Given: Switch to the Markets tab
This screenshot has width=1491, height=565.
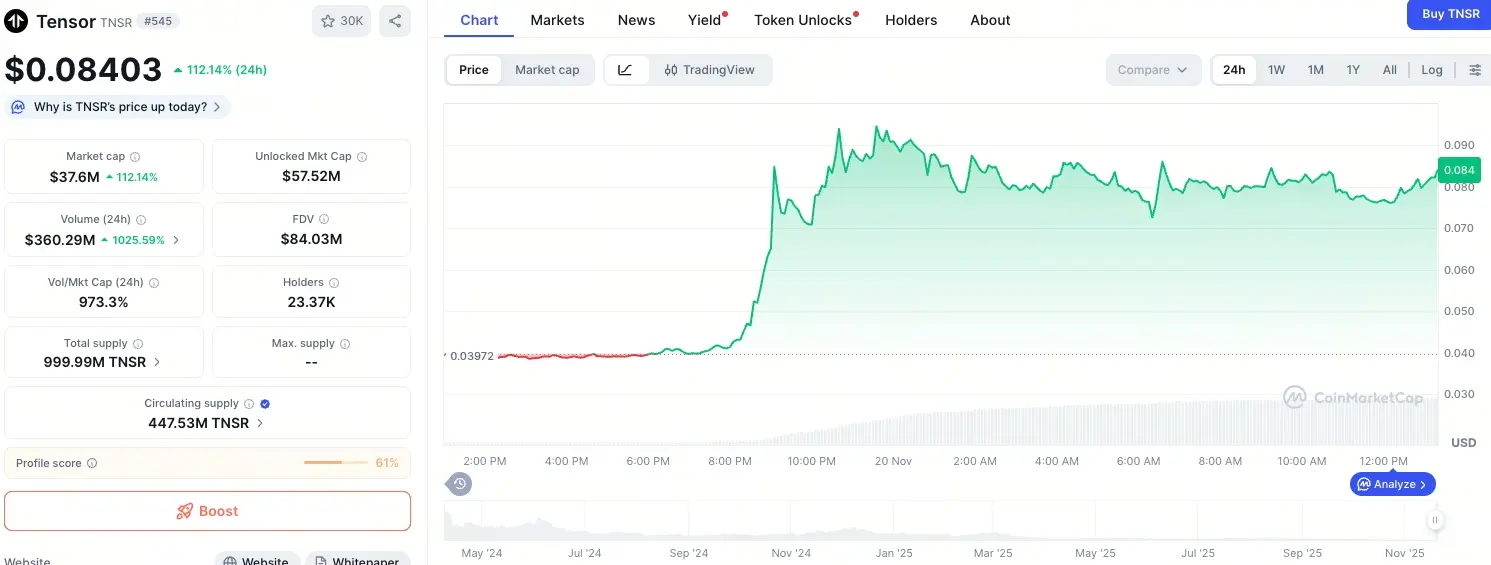Looking at the screenshot, I should [x=557, y=20].
